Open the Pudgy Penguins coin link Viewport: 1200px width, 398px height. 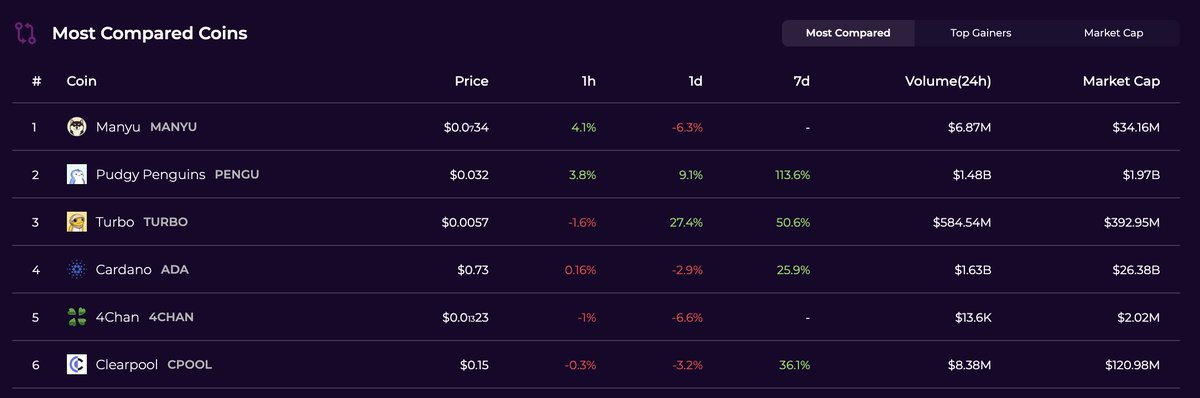(151, 174)
